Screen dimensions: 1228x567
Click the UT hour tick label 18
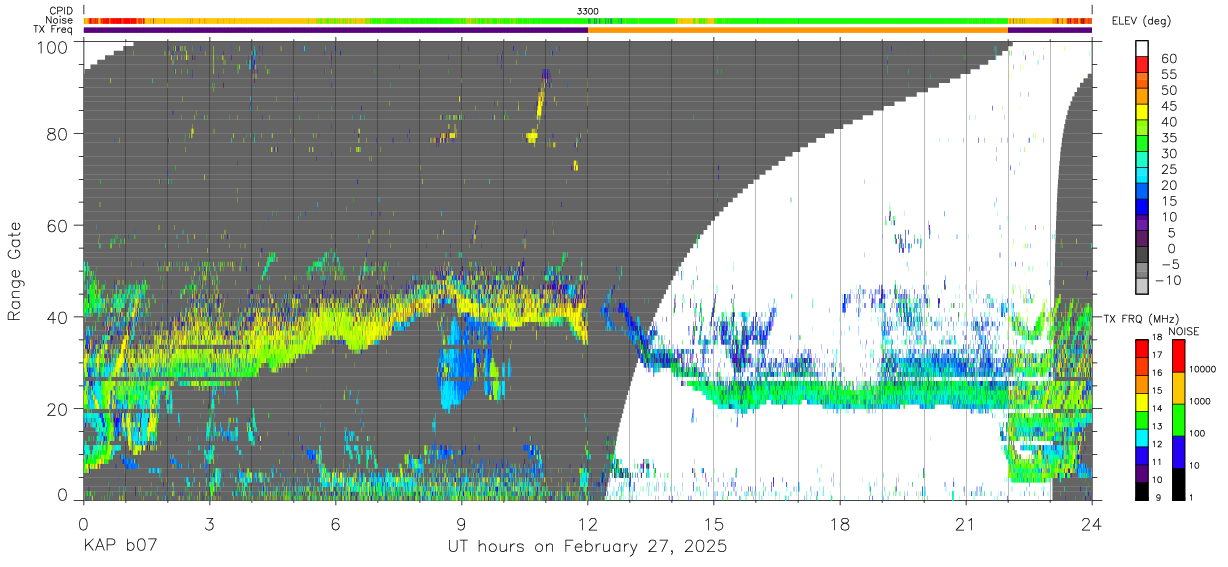[840, 524]
